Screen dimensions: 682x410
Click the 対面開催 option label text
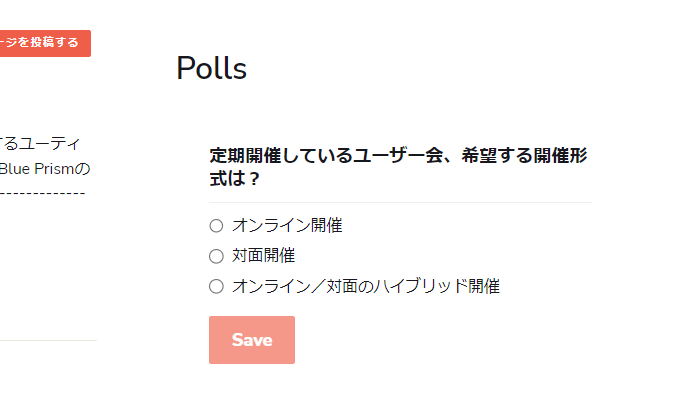[x=263, y=256]
